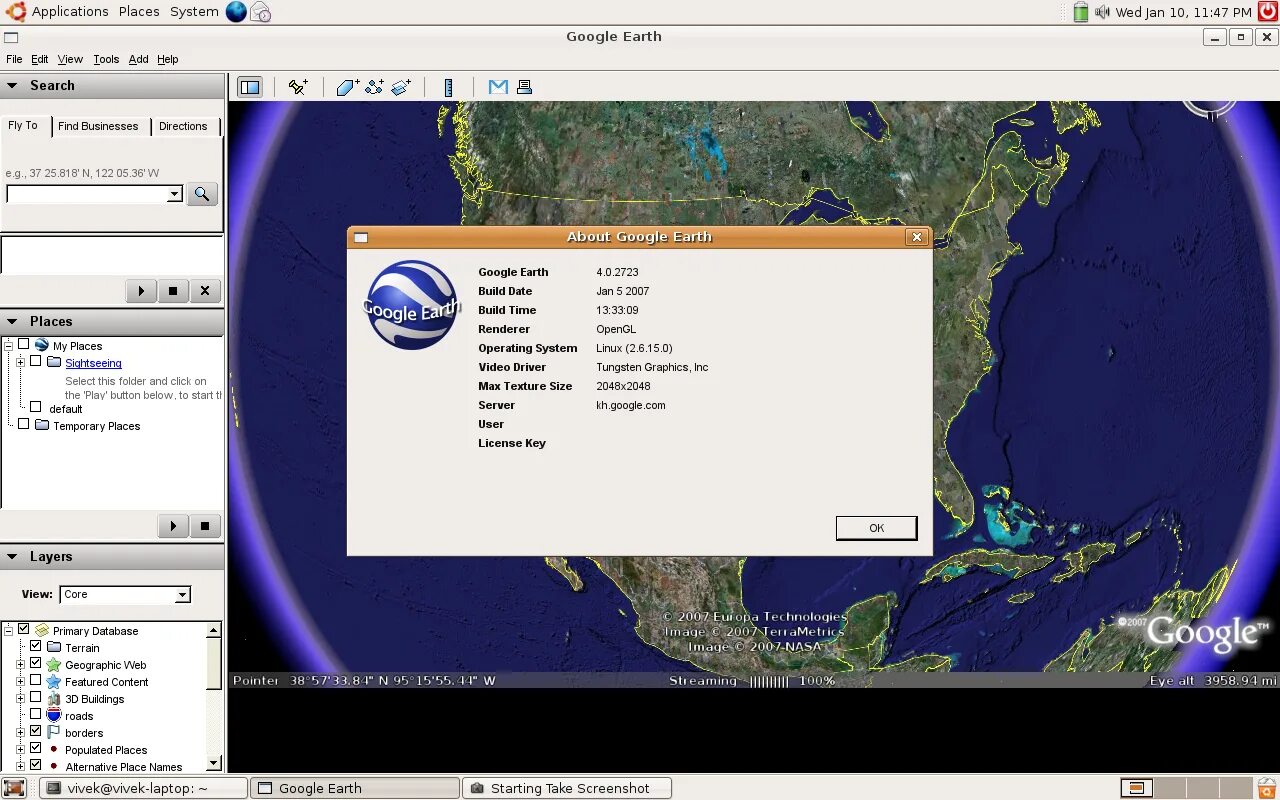Disable the borders layer checkbox
Screen dimensions: 1280x800
36,731
